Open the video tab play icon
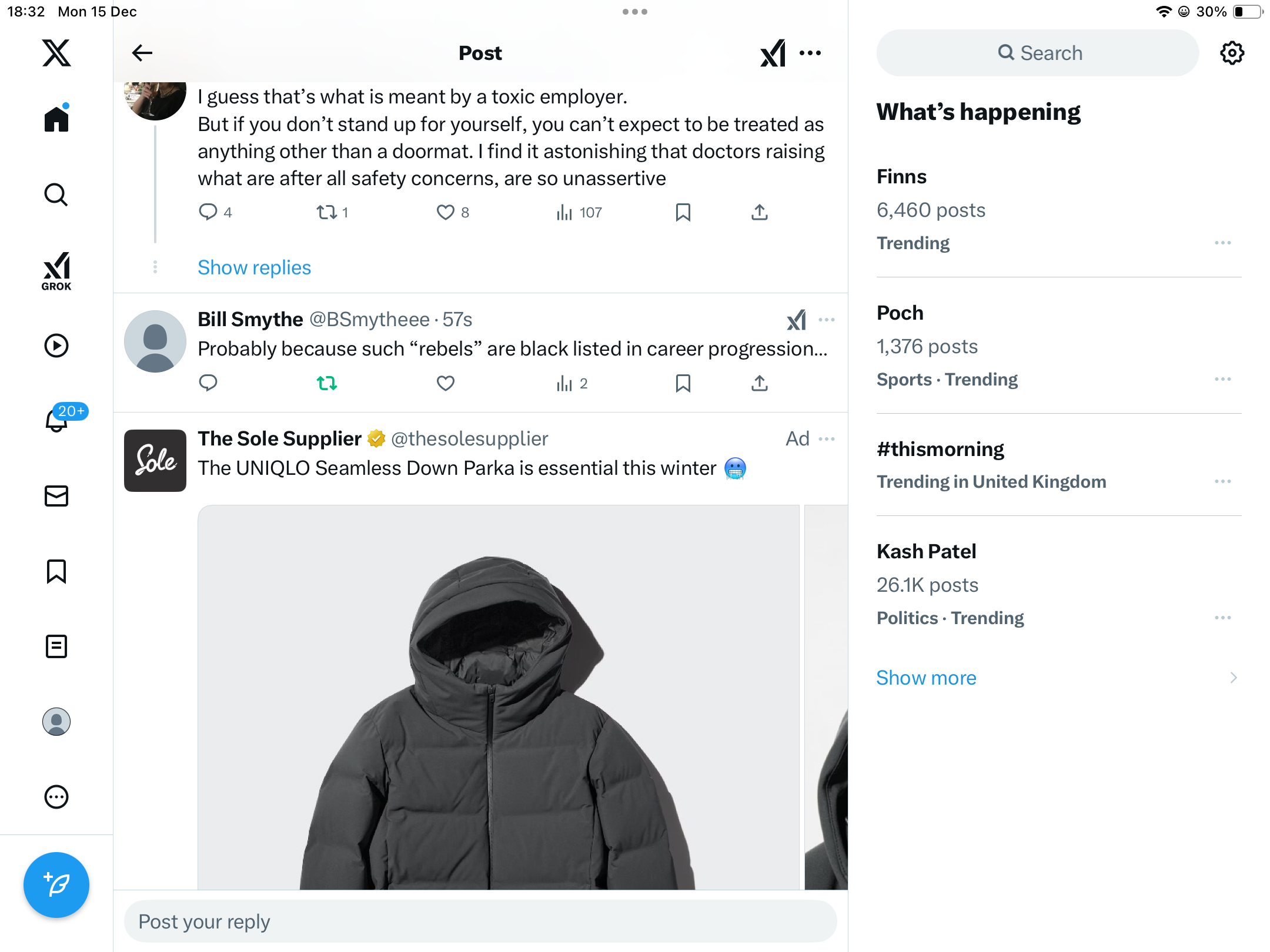 coord(56,346)
